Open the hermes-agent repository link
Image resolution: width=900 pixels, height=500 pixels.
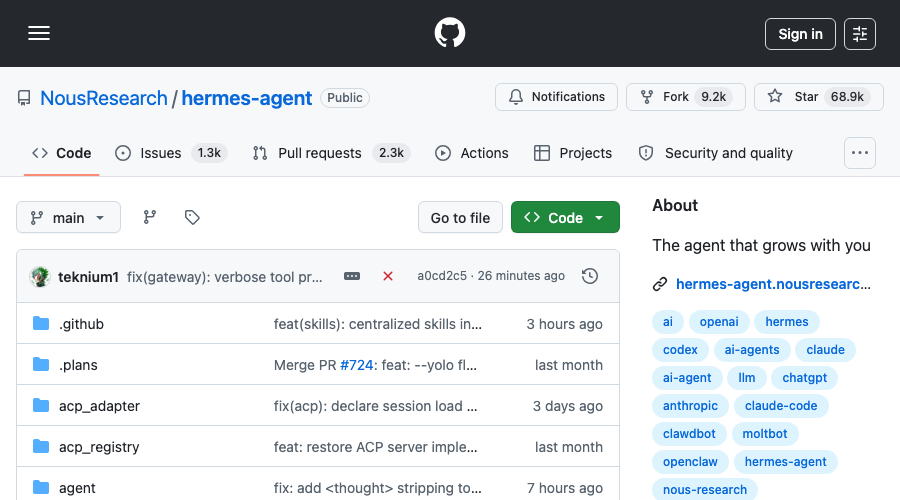[247, 98]
